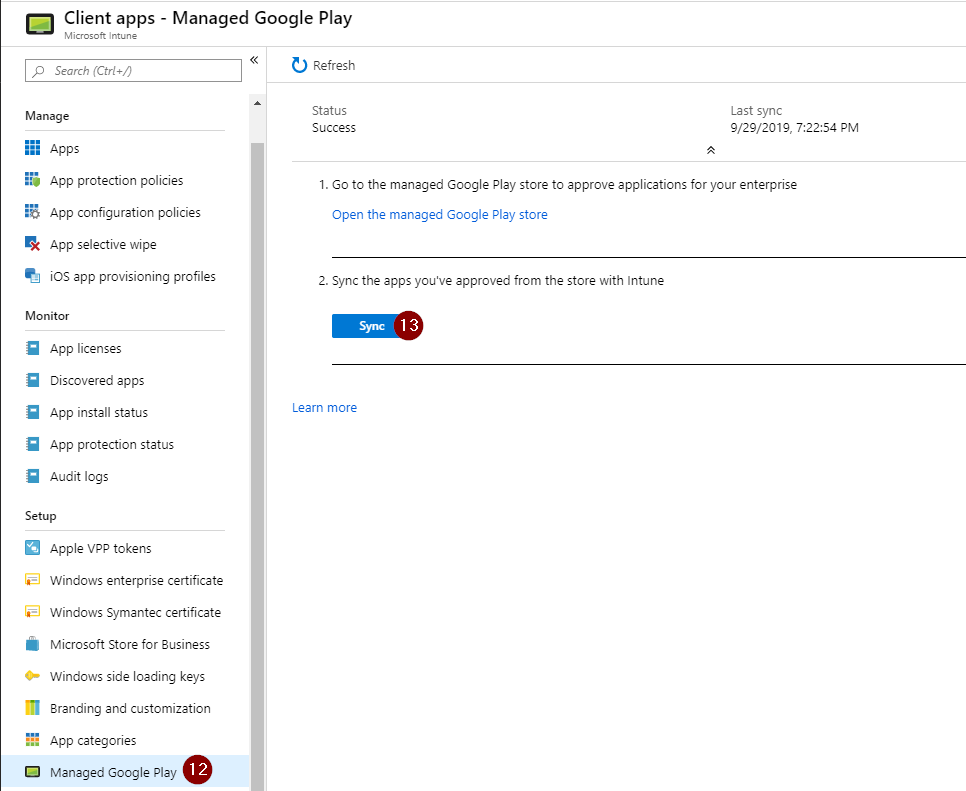The image size is (966, 791).
Task: Click the App categories icon
Action: click(x=32, y=741)
